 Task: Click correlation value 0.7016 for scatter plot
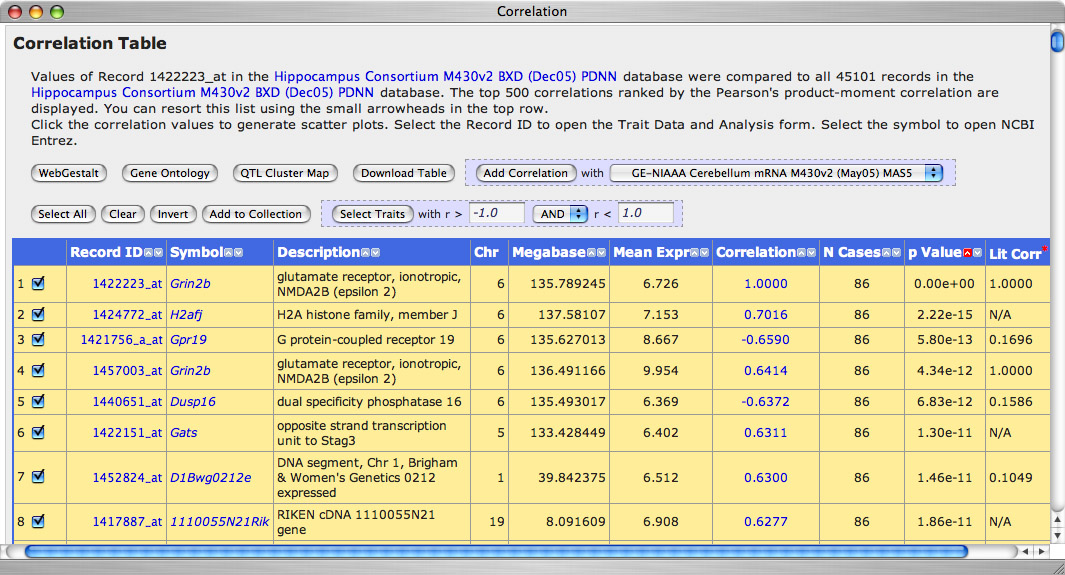(765, 315)
